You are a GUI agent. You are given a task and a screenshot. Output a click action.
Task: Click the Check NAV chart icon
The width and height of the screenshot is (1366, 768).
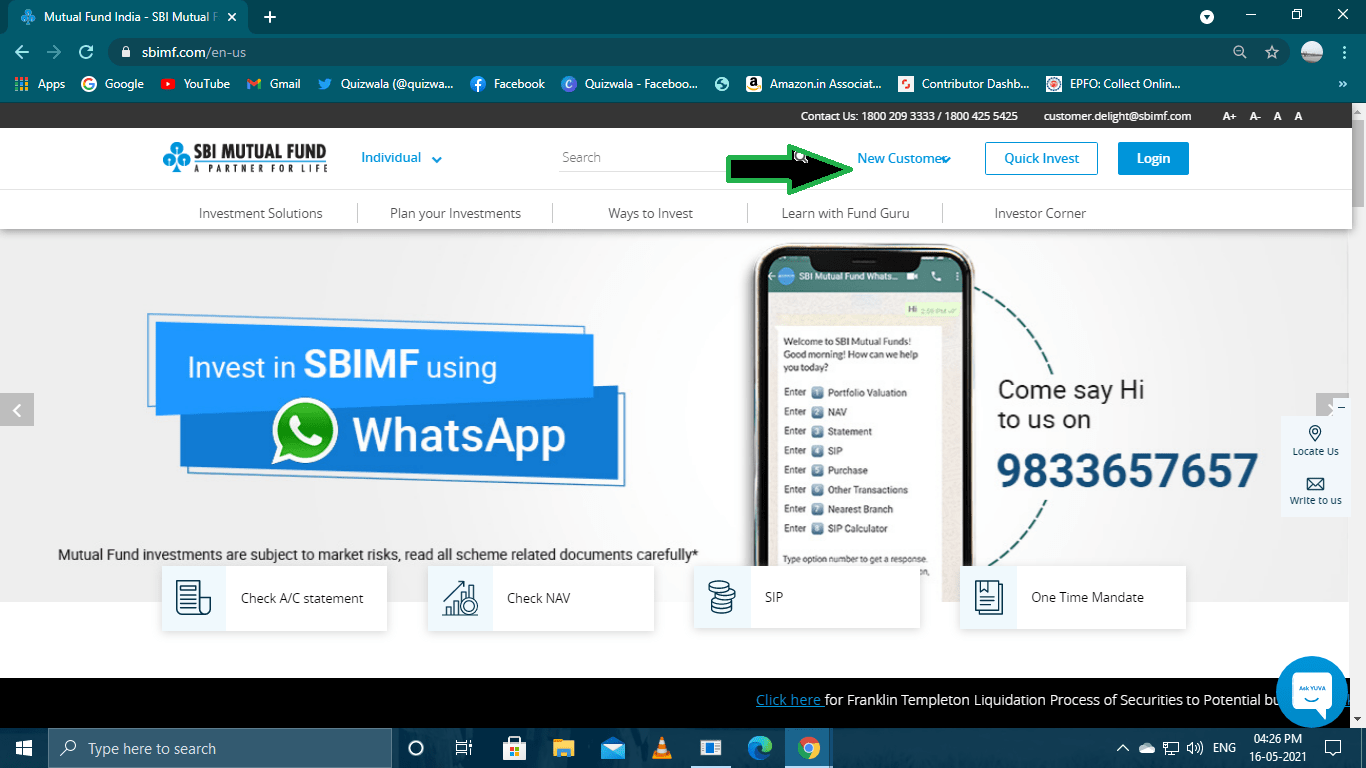(460, 597)
